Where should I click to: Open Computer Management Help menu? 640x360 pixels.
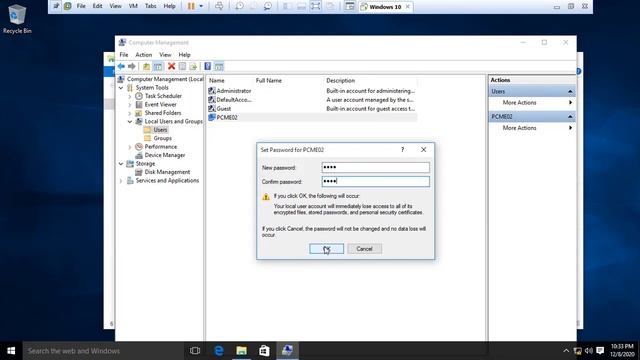click(184, 55)
